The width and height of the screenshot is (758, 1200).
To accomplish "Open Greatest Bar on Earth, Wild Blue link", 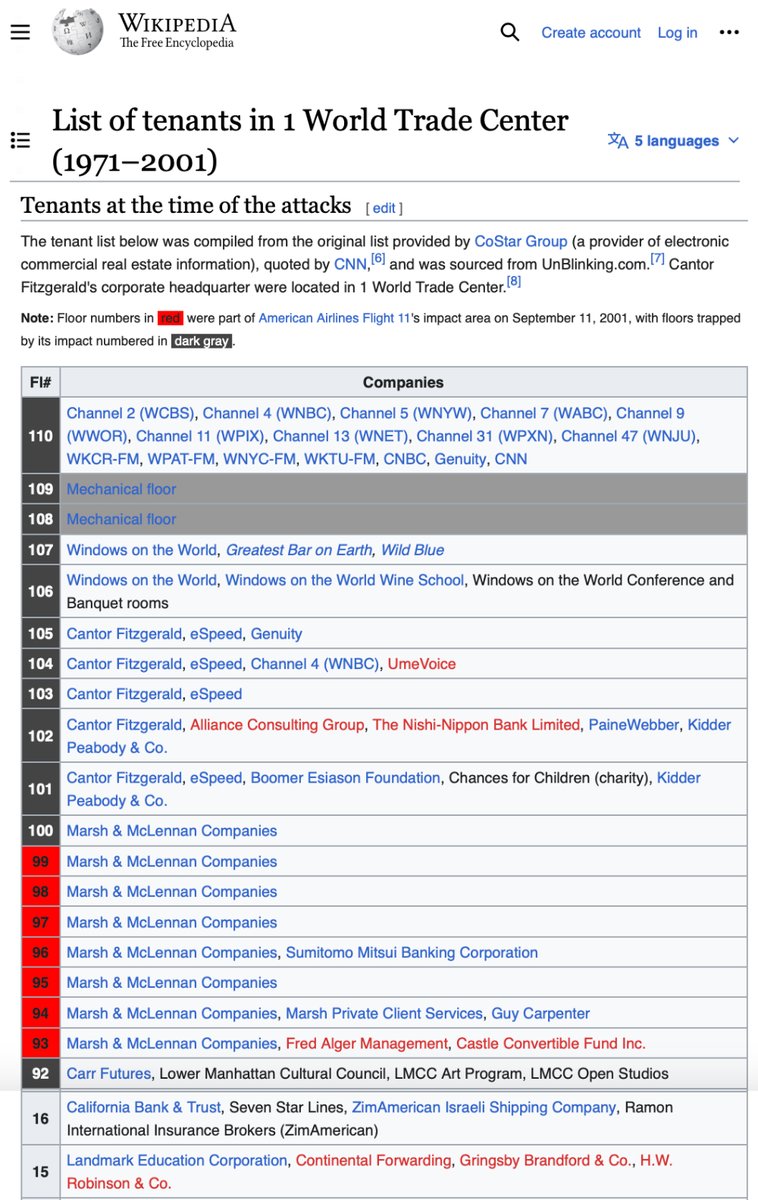I will pyautogui.click(x=335, y=550).
